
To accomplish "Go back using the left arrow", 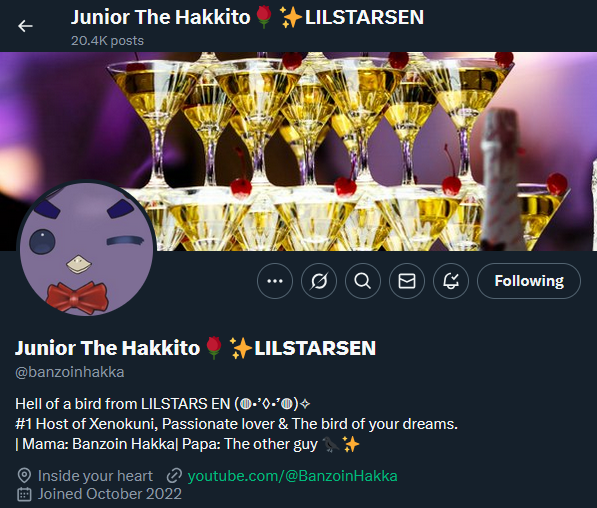I will [x=25, y=26].
